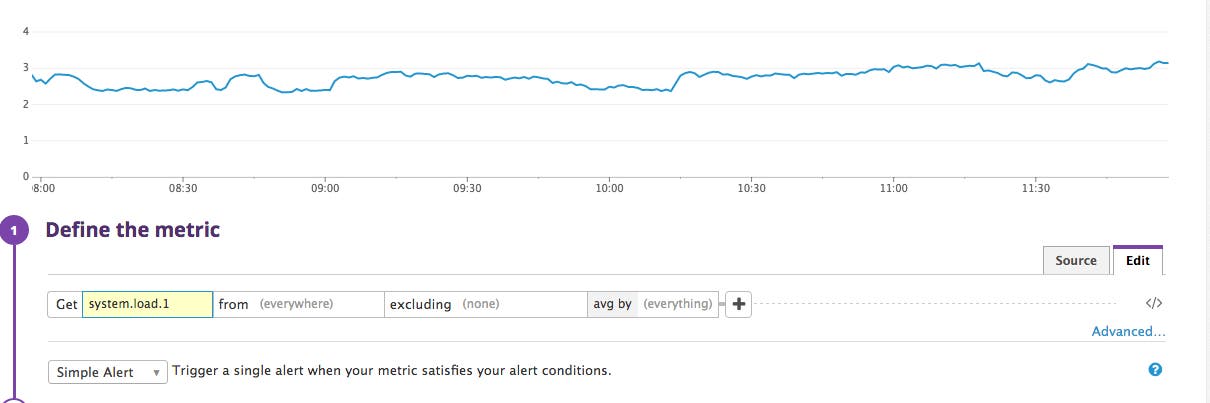The height and width of the screenshot is (403, 1210).
Task: Click the purple step 1 circle
Action: coord(14,232)
